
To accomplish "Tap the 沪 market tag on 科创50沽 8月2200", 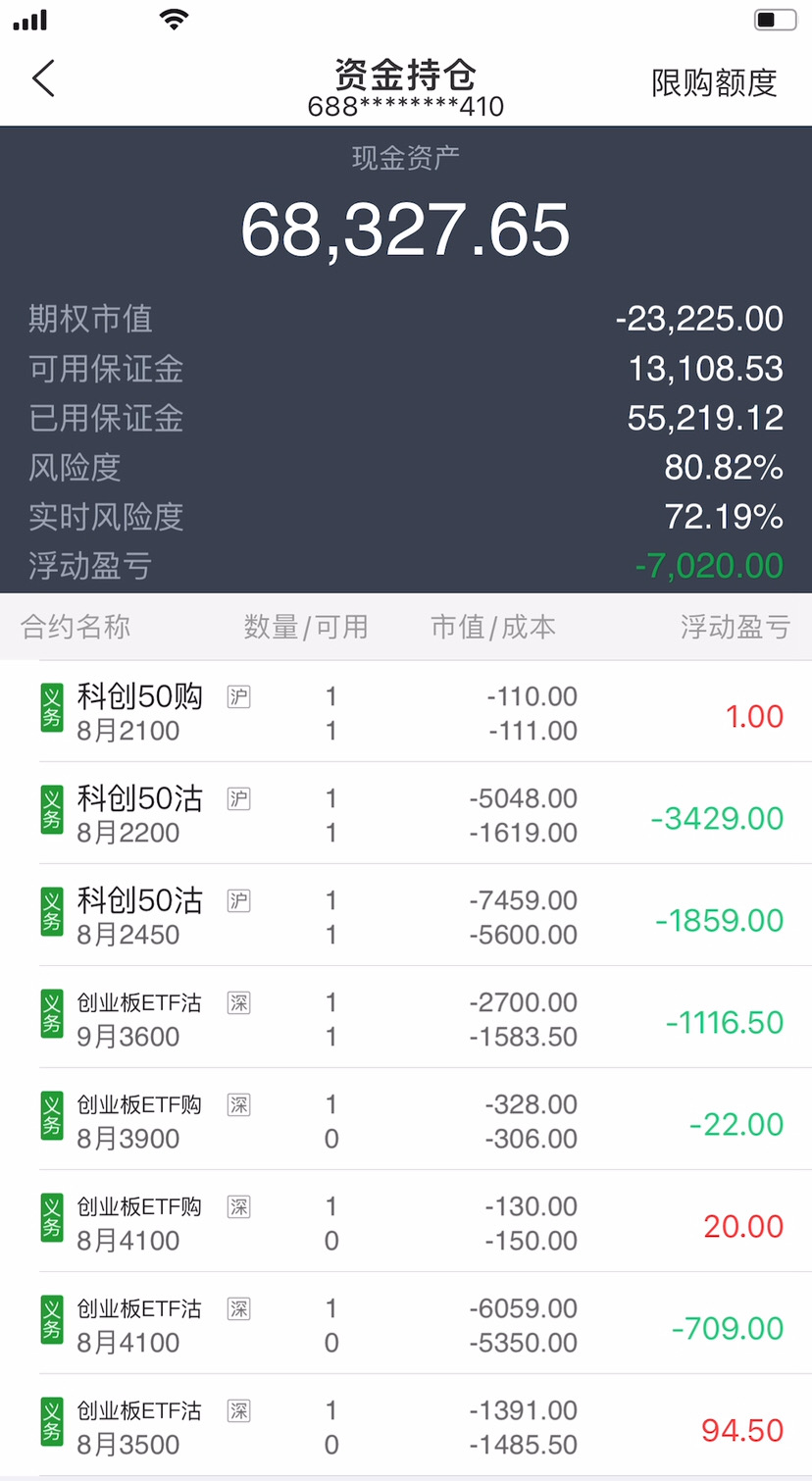I will pos(238,798).
